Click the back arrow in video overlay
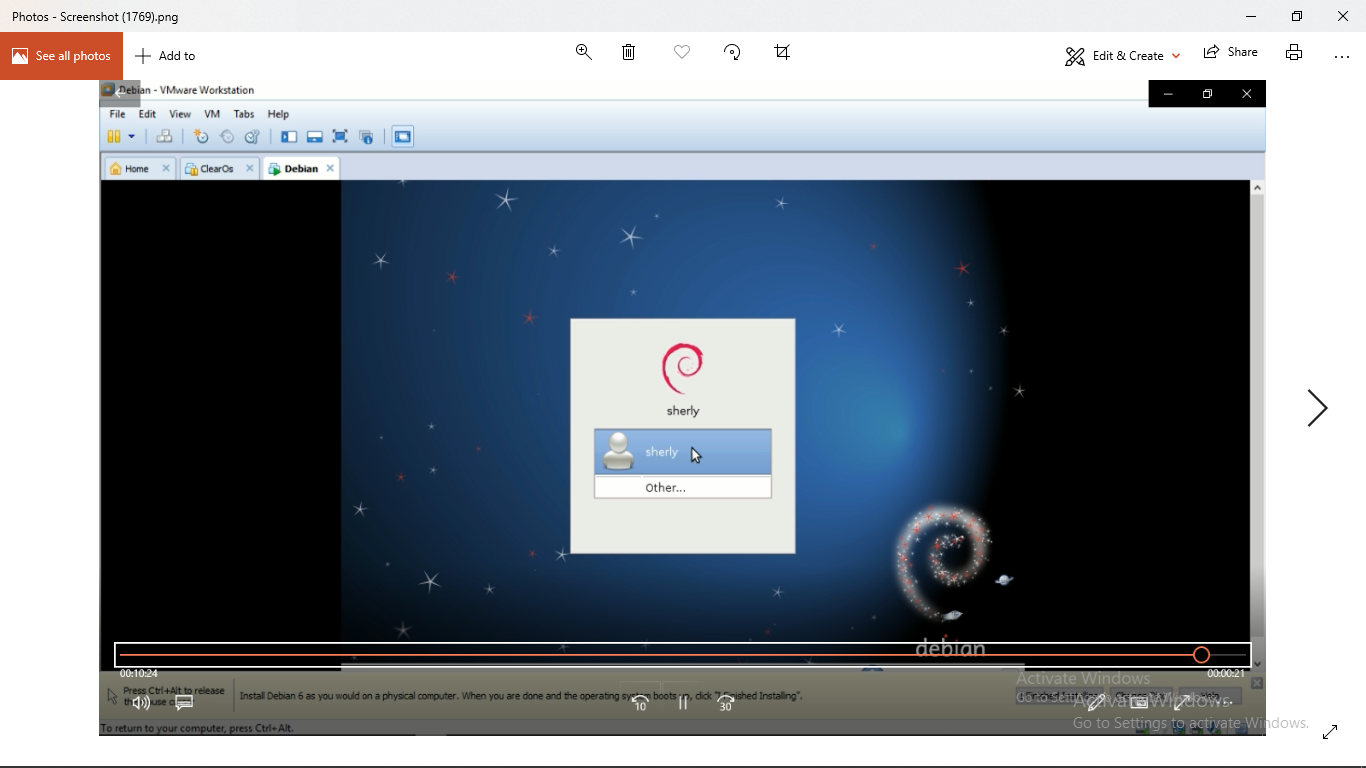Screen dimensions: 1366x768 click(x=119, y=93)
